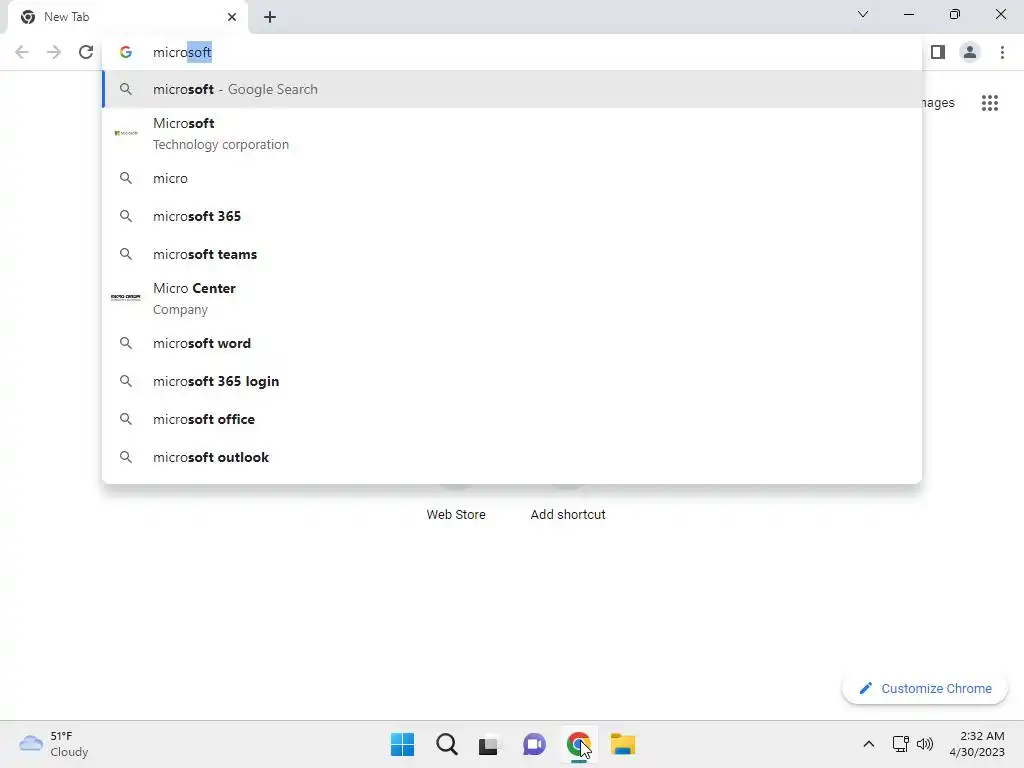This screenshot has width=1024, height=768.
Task: Open Task View on taskbar
Action: (488, 745)
